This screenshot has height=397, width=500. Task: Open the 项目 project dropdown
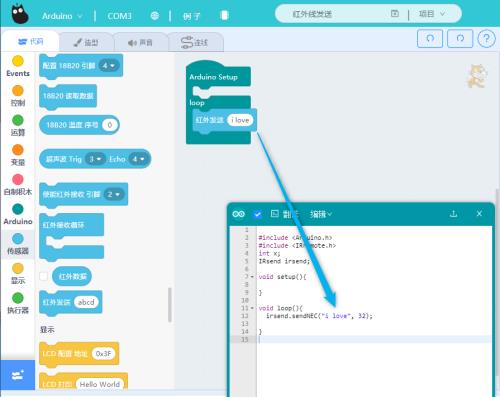[432, 14]
